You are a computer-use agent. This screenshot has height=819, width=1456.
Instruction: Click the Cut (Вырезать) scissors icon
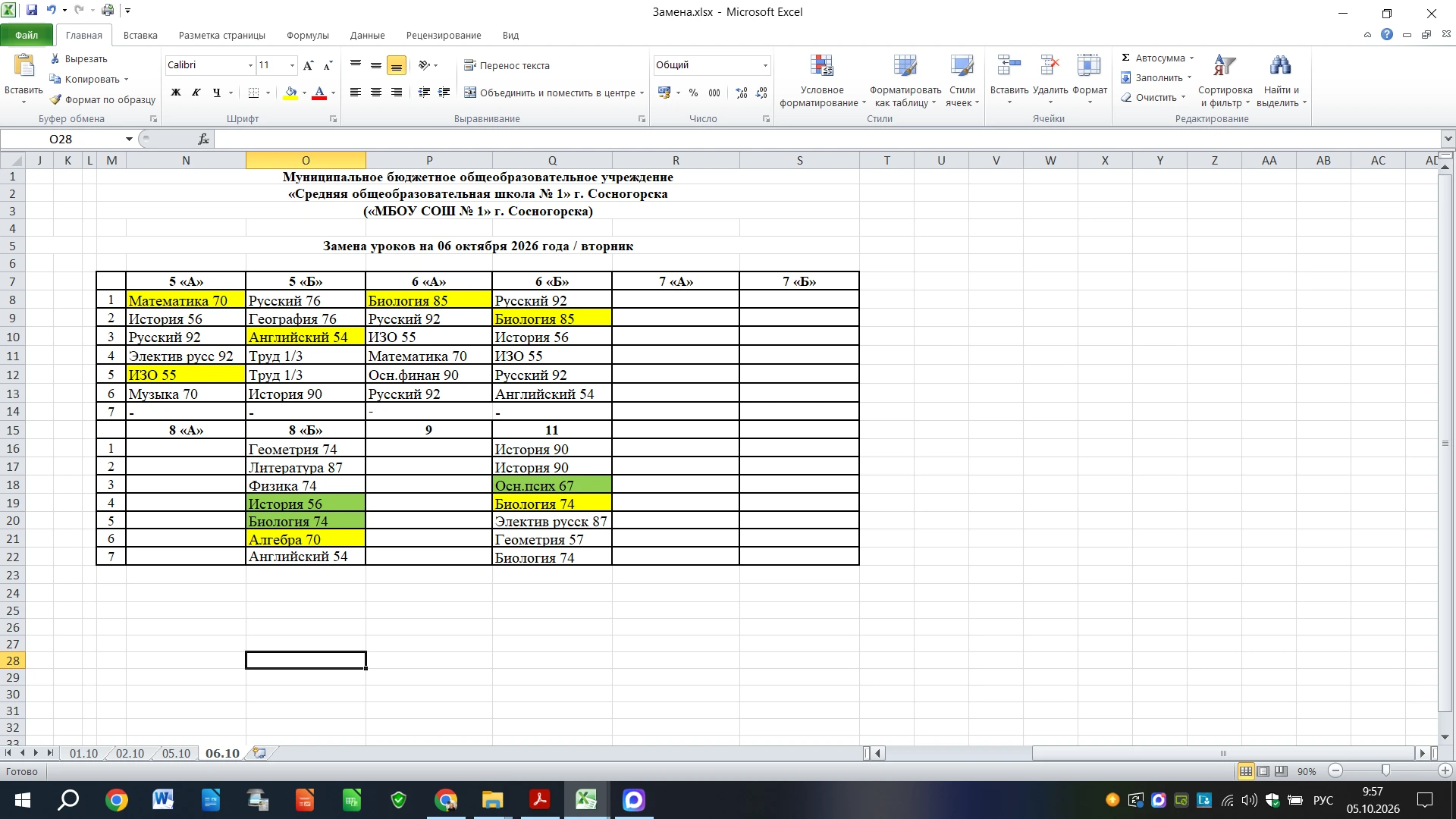pyautogui.click(x=55, y=58)
